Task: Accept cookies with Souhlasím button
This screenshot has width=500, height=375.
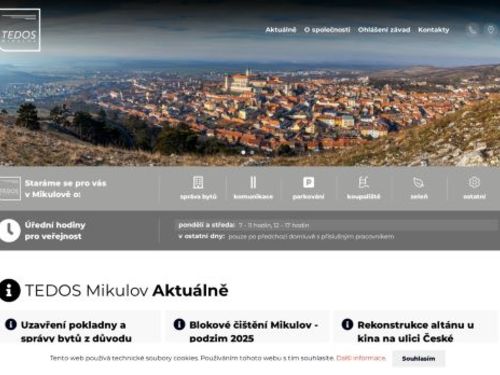Action: click(418, 359)
